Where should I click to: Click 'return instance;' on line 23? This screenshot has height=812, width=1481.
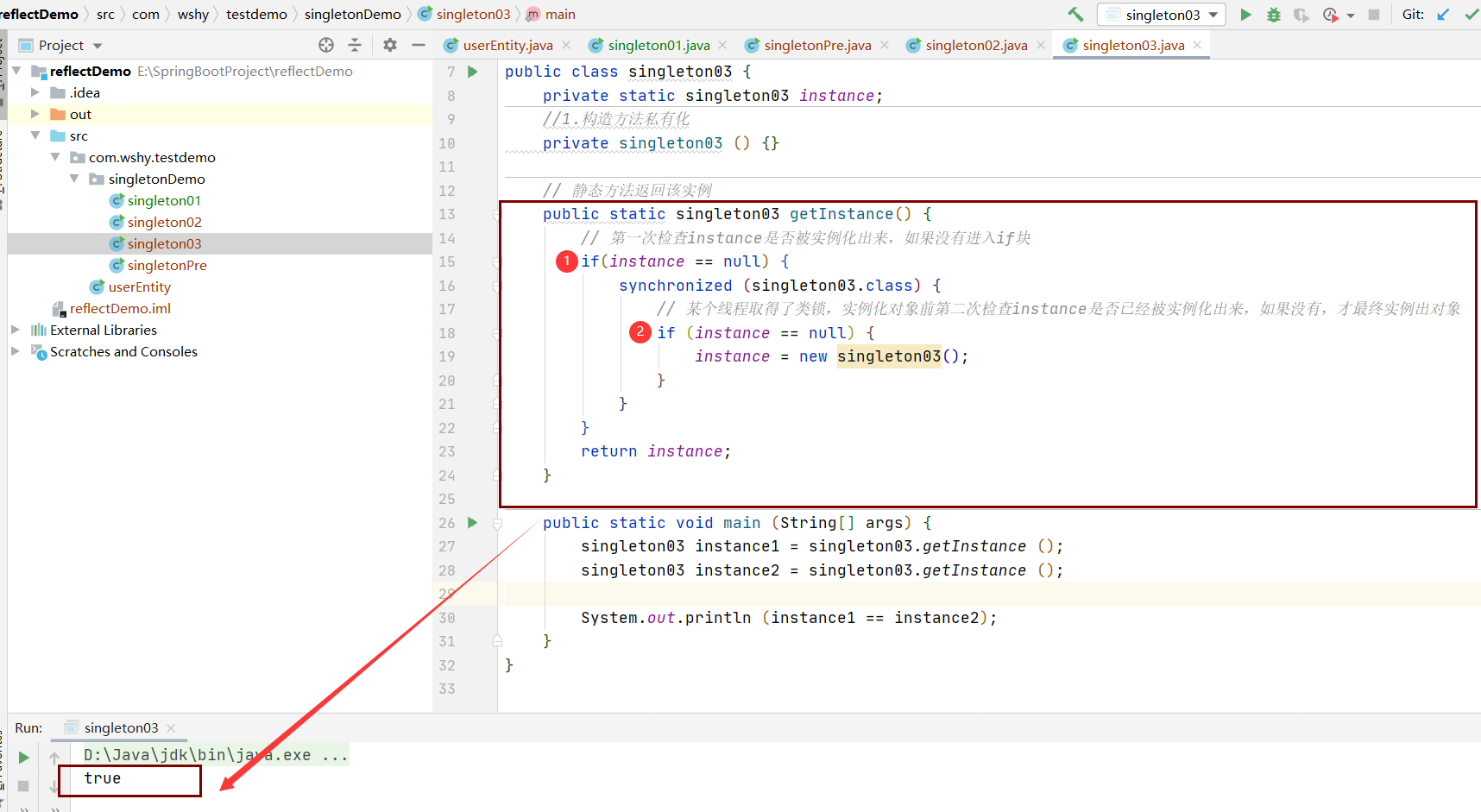coord(656,451)
